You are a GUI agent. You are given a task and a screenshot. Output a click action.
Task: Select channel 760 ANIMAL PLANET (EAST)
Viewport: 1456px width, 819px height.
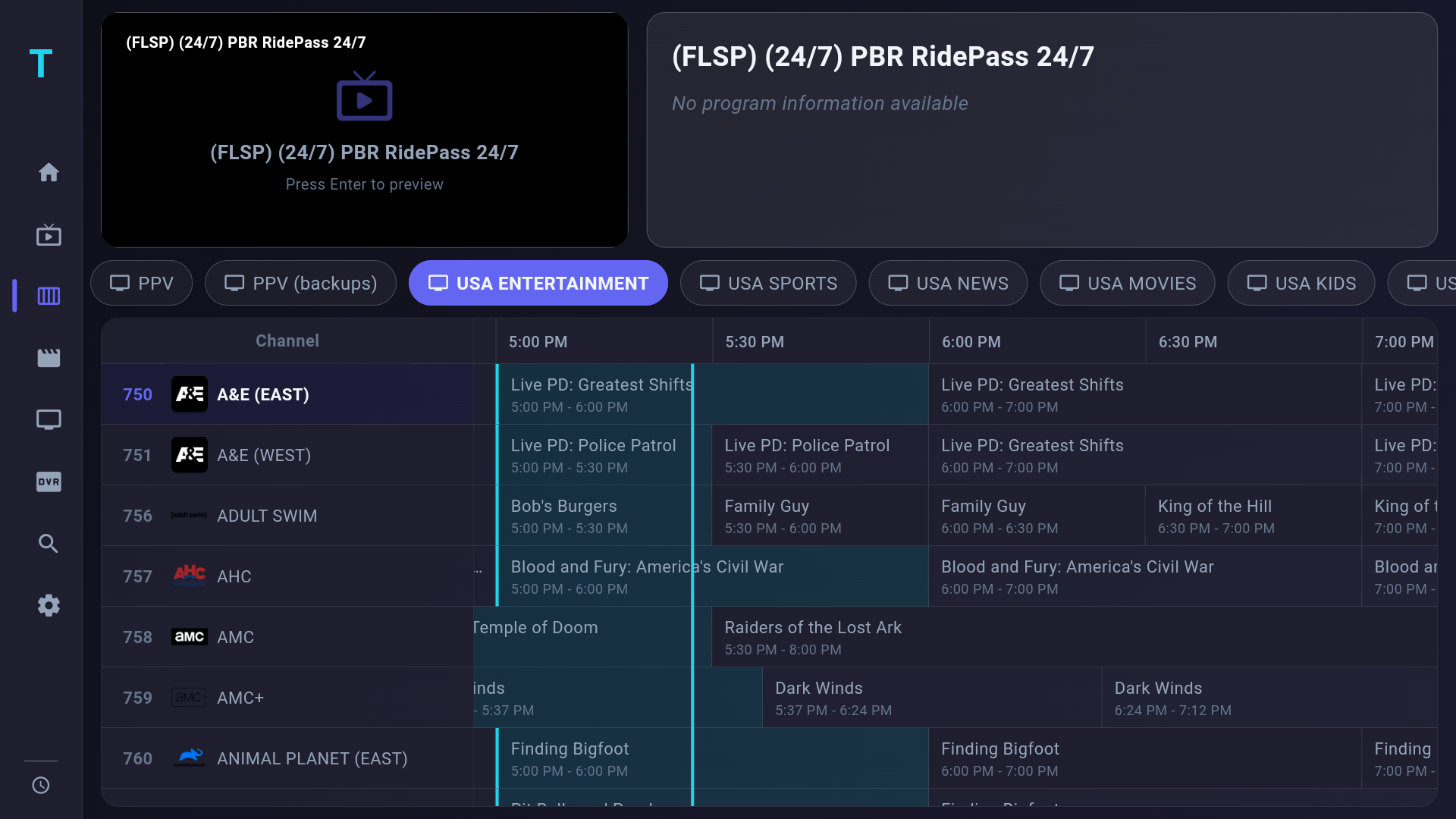[x=287, y=758]
